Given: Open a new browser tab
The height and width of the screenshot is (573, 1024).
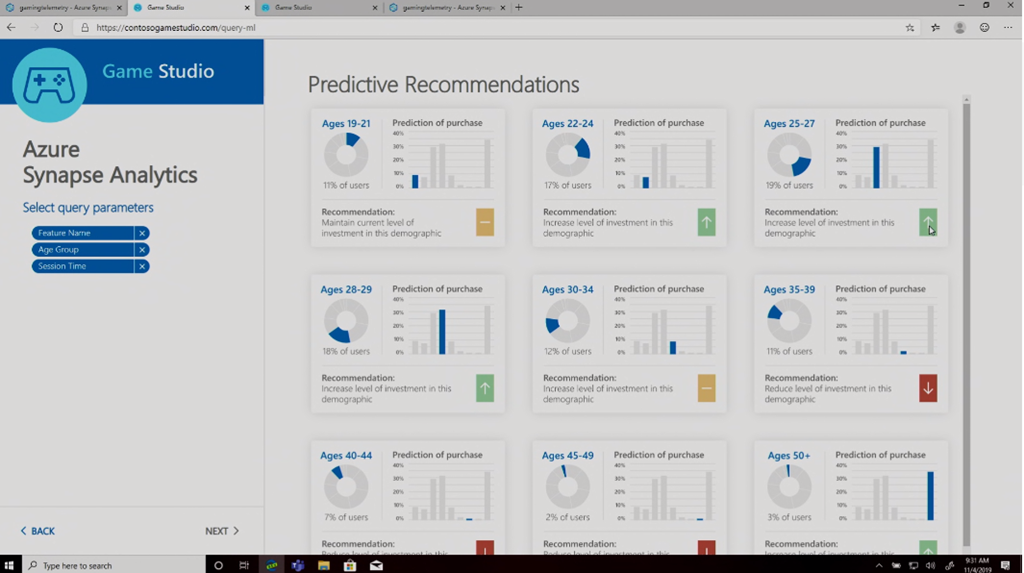Looking at the screenshot, I should [x=519, y=8].
